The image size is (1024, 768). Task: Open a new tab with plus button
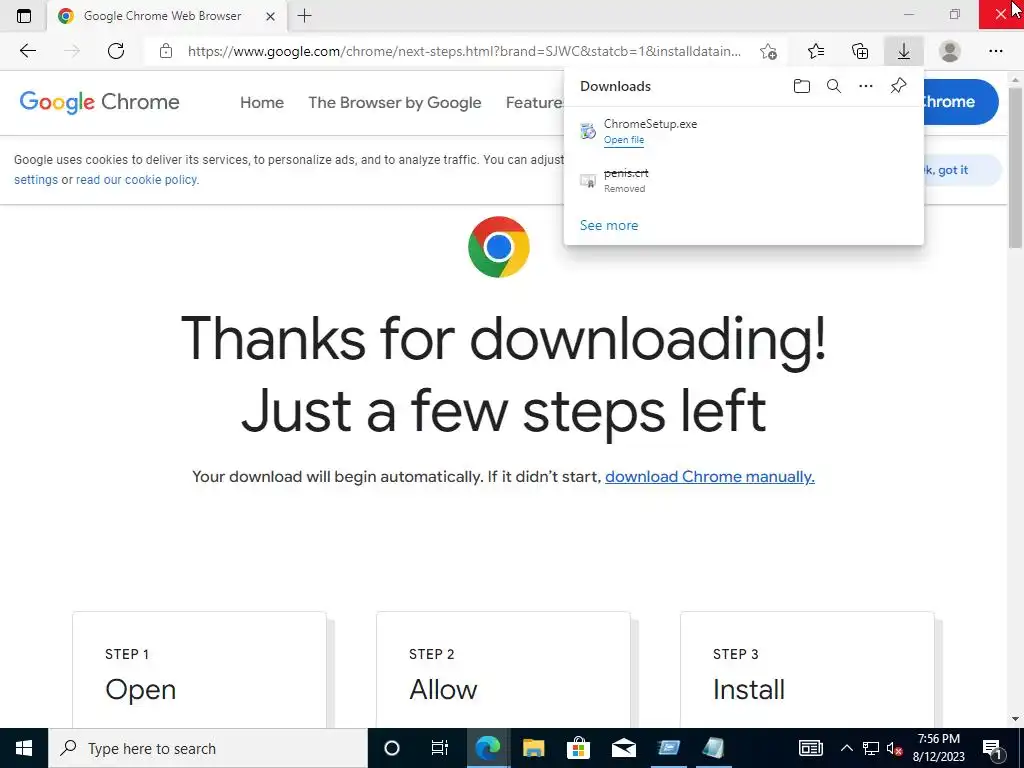point(304,16)
